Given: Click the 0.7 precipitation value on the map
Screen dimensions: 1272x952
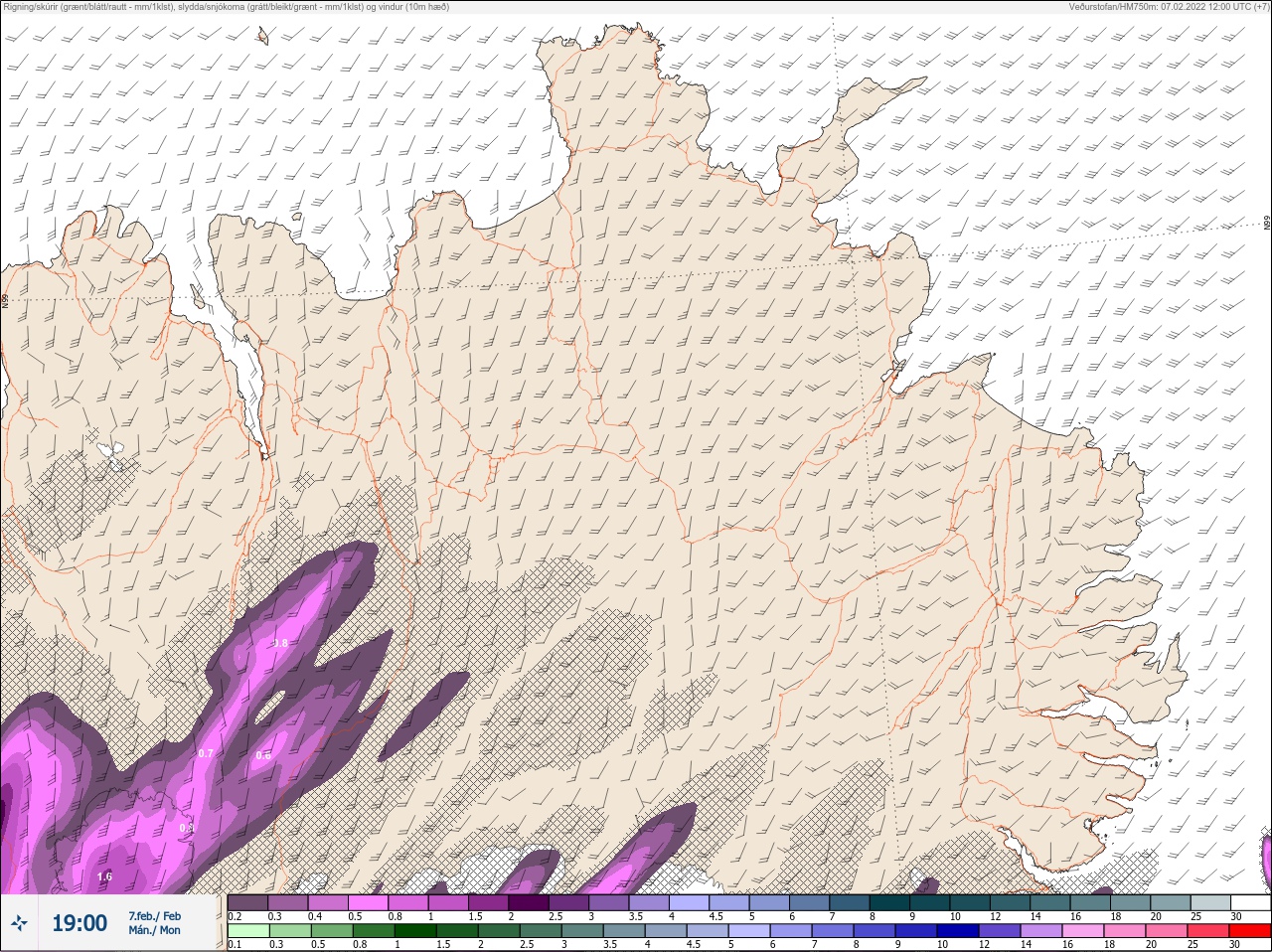Looking at the screenshot, I should 206,753.
